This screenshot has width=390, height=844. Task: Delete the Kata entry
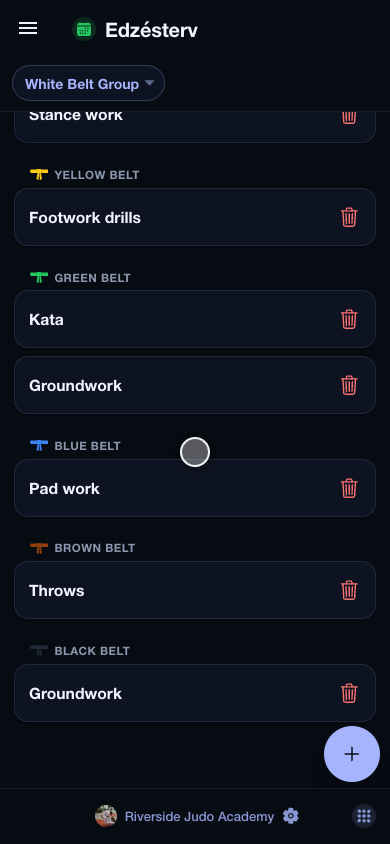(x=349, y=319)
